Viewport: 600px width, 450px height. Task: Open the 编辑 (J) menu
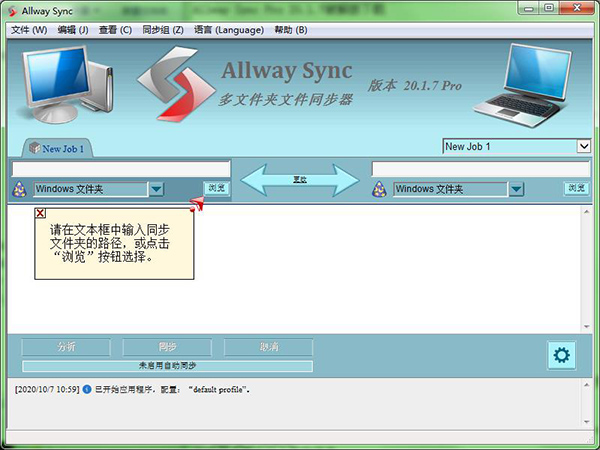(73, 30)
